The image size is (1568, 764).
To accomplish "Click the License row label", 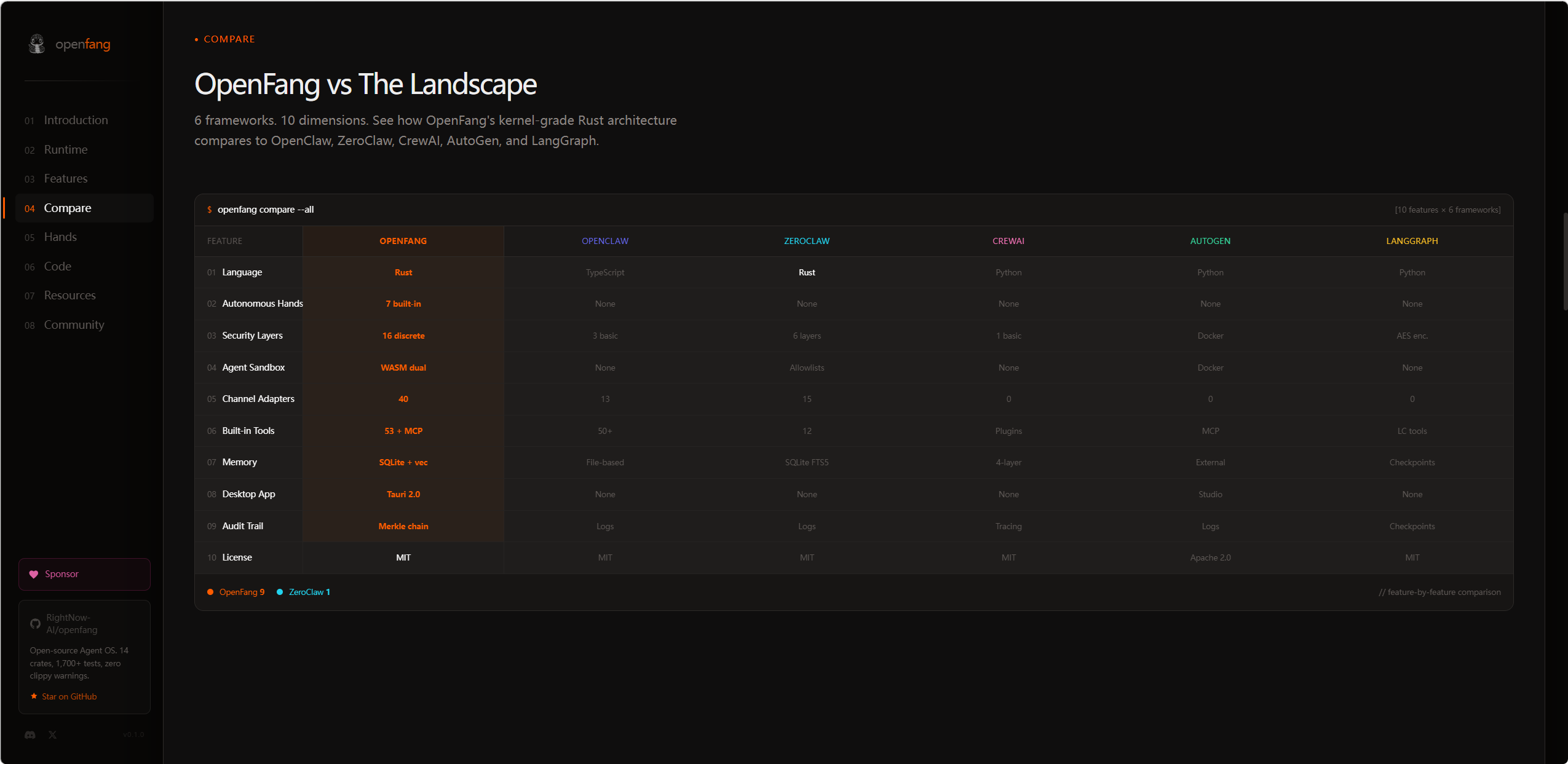I will [x=237, y=557].
